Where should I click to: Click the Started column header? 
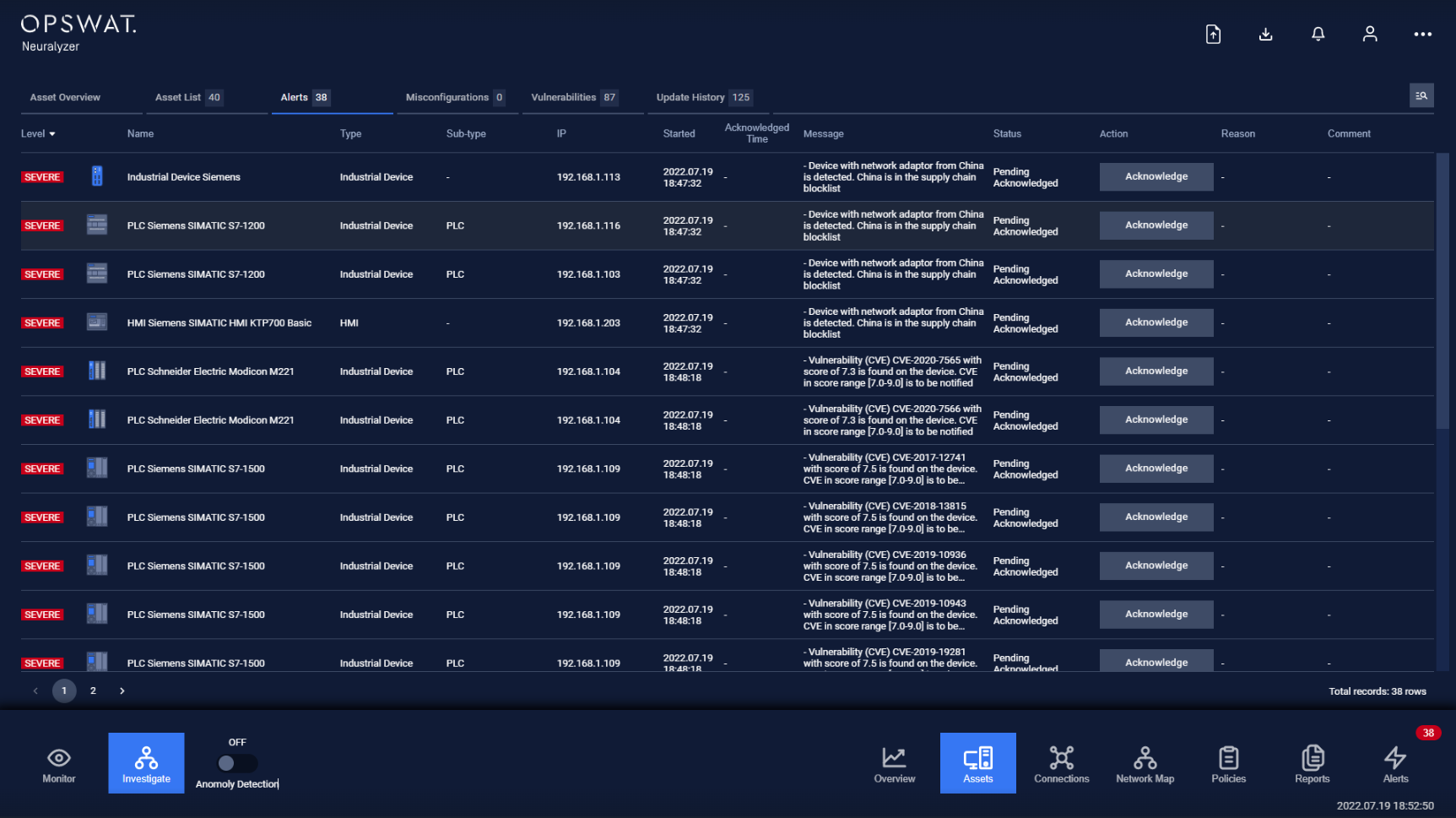(679, 133)
